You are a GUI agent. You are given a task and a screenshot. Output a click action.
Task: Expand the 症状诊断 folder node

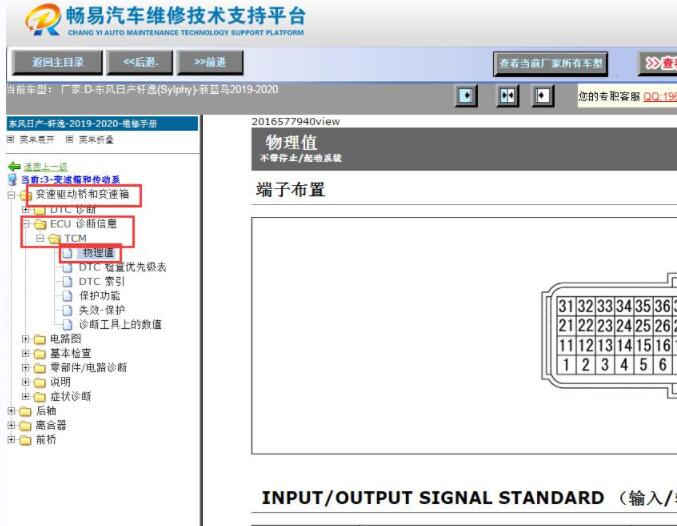25,396
